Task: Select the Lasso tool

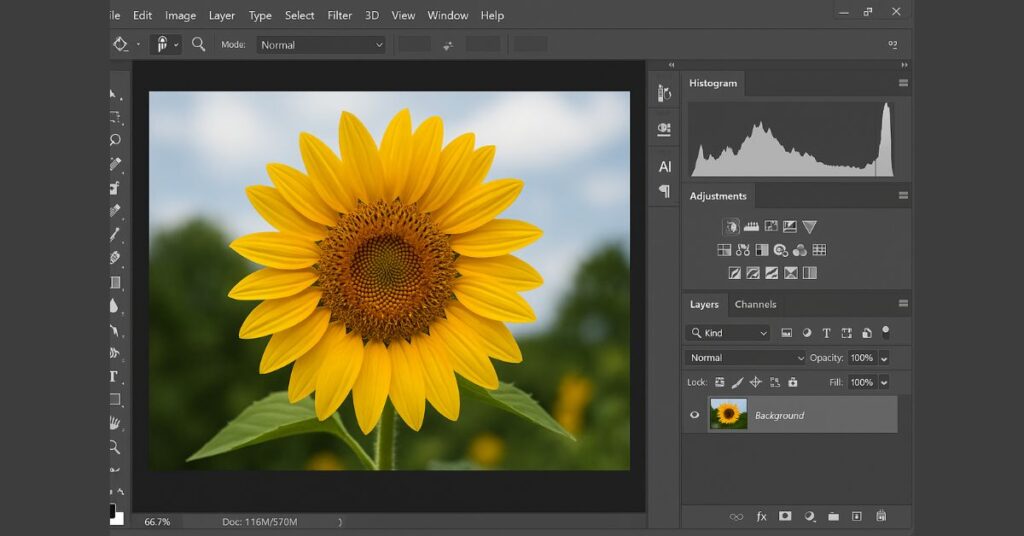Action: coord(116,140)
